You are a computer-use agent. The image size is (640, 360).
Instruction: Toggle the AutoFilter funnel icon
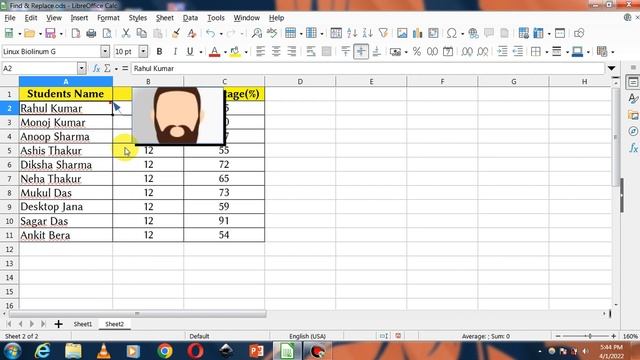point(383,33)
